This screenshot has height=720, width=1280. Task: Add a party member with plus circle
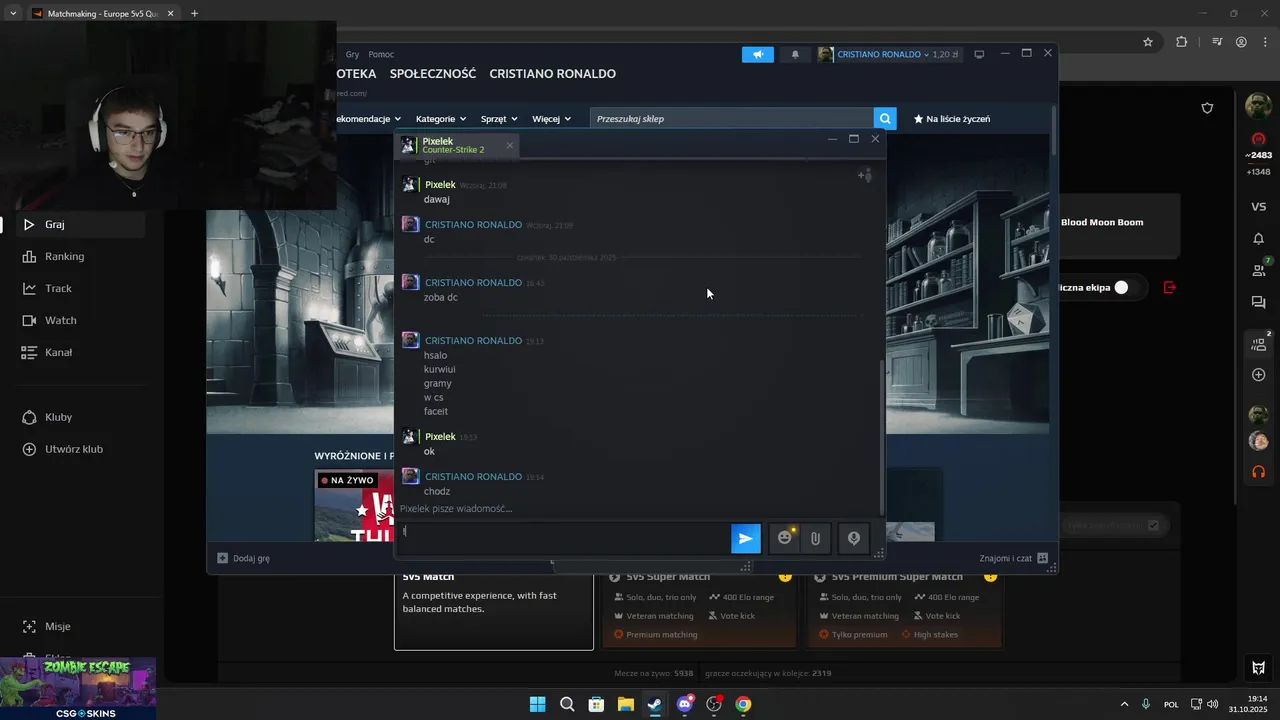point(1258,375)
